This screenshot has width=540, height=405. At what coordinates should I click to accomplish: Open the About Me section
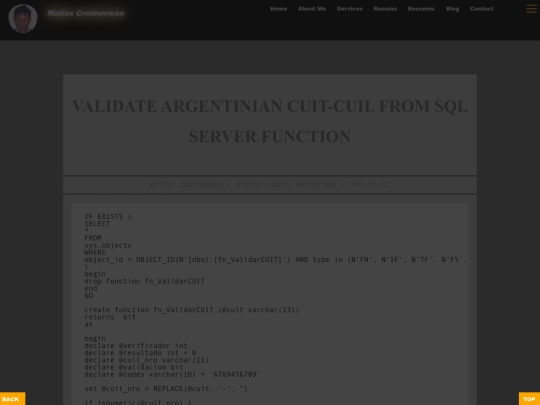point(312,9)
